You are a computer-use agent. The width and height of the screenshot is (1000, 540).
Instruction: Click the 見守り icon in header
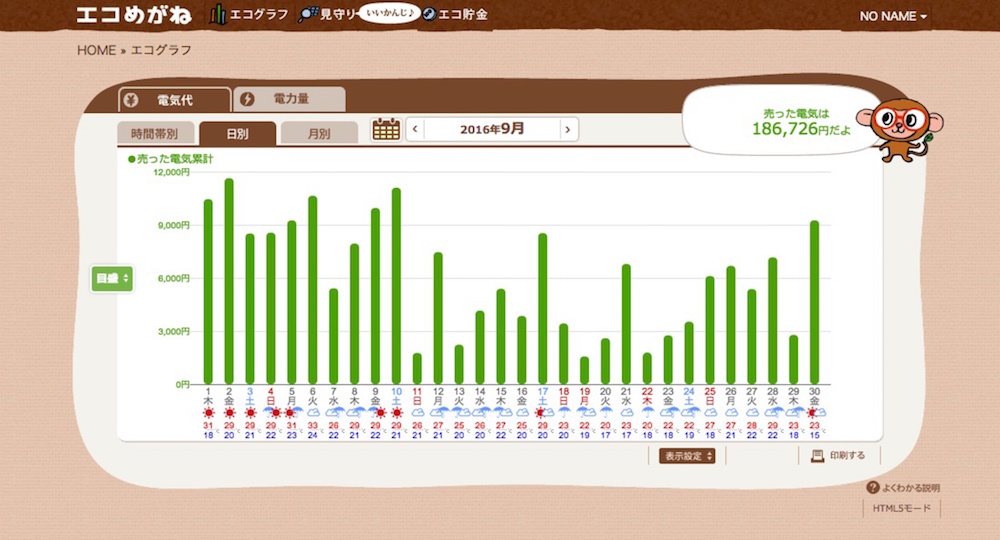(x=308, y=15)
